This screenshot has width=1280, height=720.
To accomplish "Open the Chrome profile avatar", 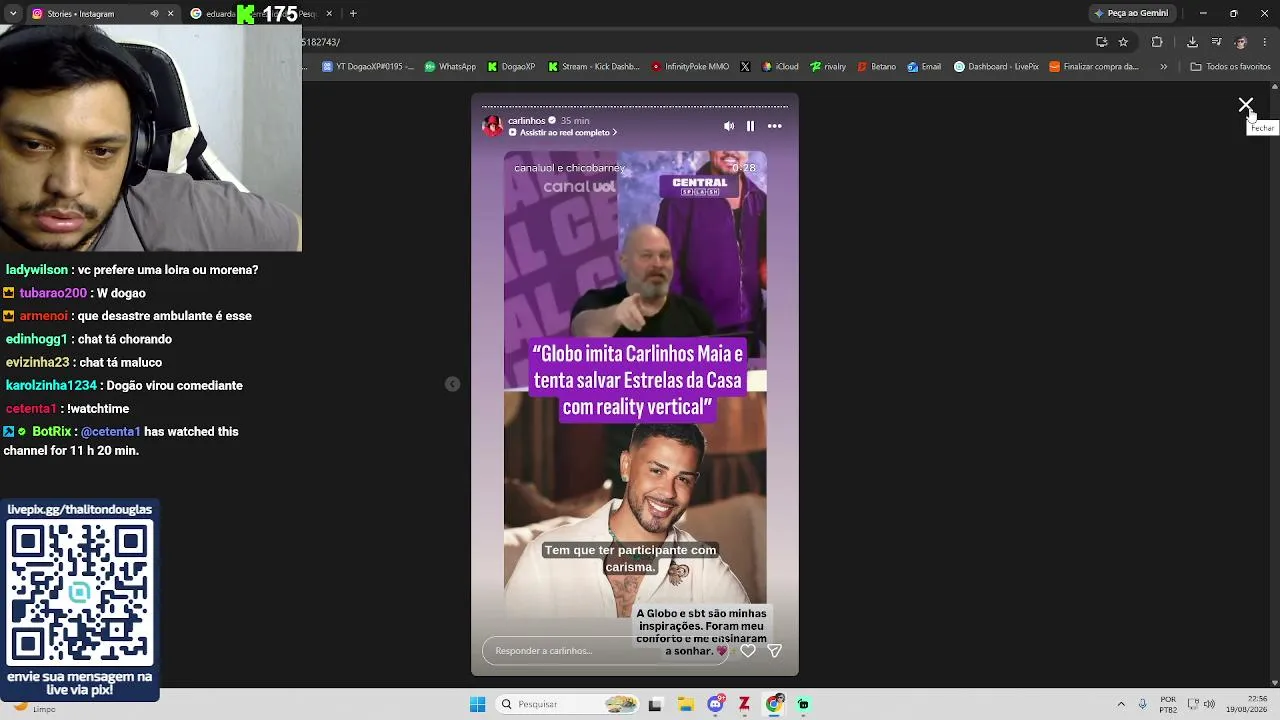I will click(1241, 42).
